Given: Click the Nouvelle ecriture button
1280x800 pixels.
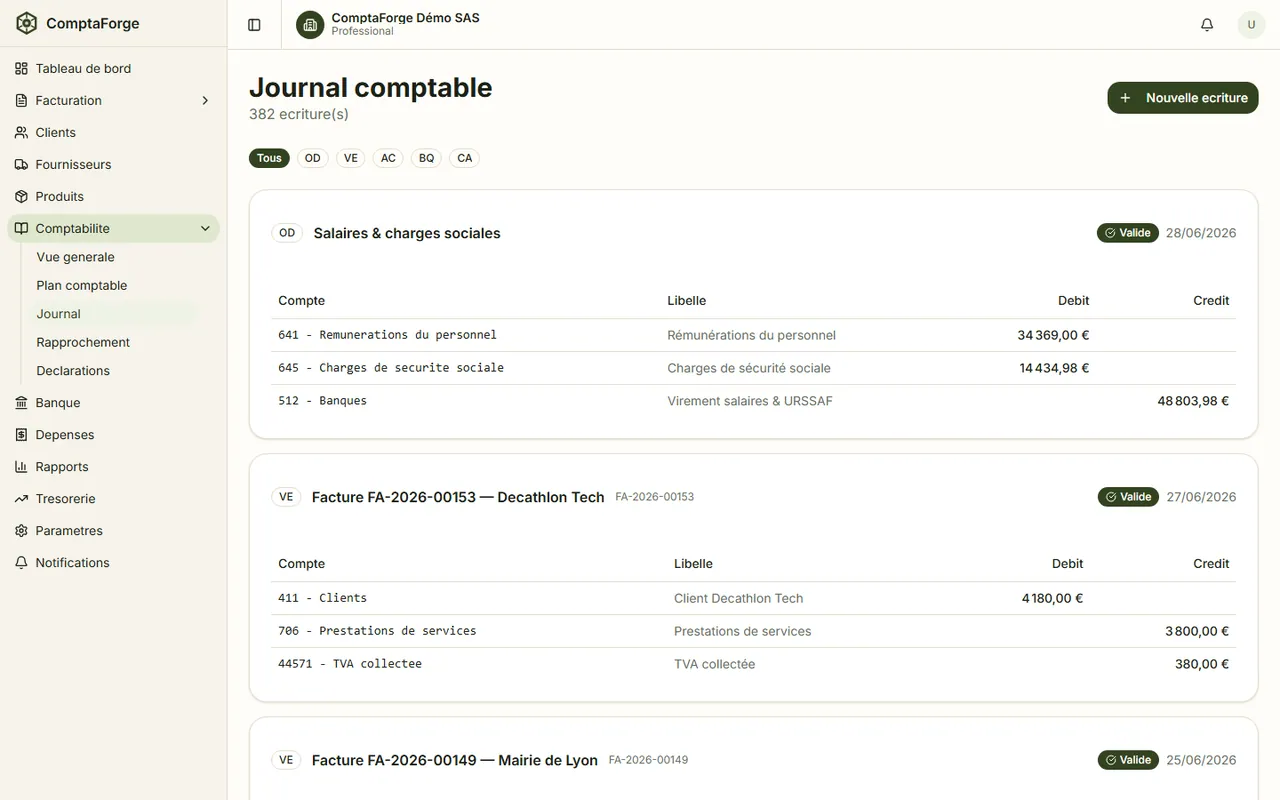Looking at the screenshot, I should (1183, 98).
